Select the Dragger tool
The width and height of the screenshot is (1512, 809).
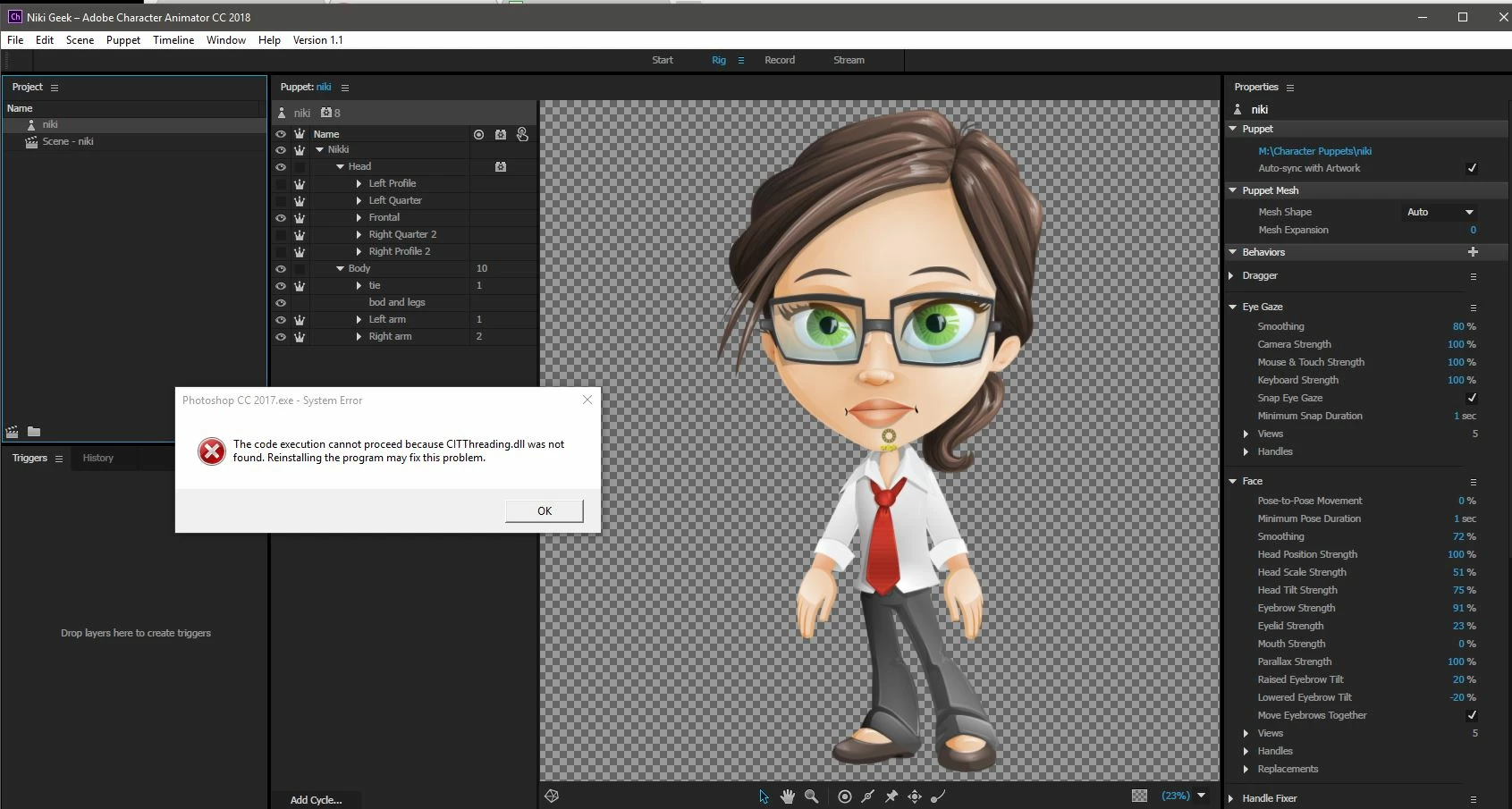point(915,796)
